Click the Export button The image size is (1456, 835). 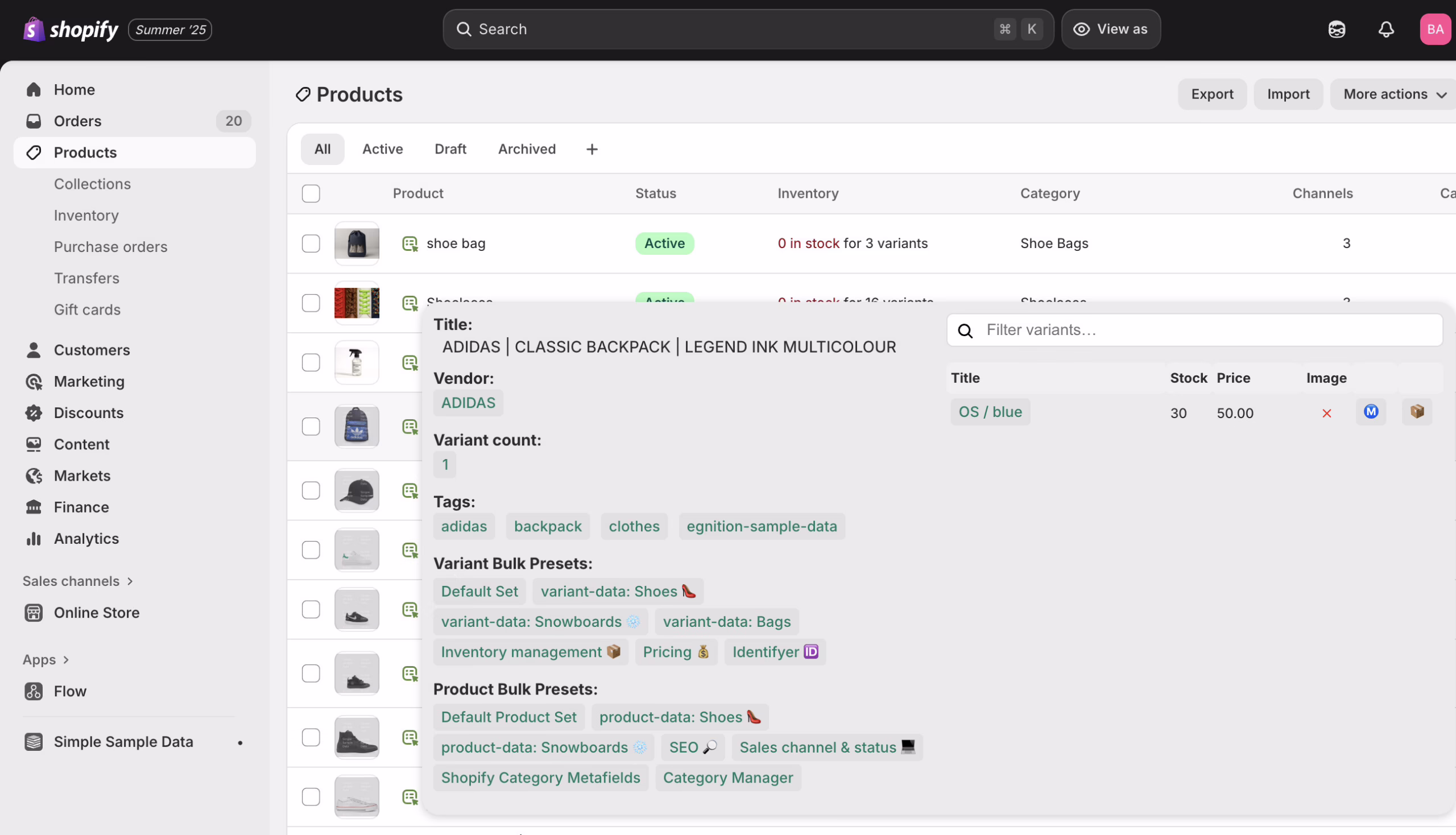tap(1211, 94)
